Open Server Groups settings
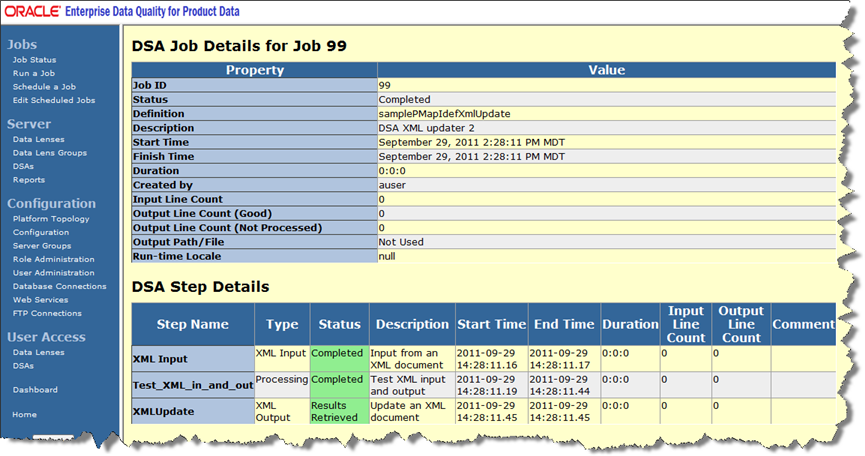Screen dimensions: 865x456 pos(42,246)
